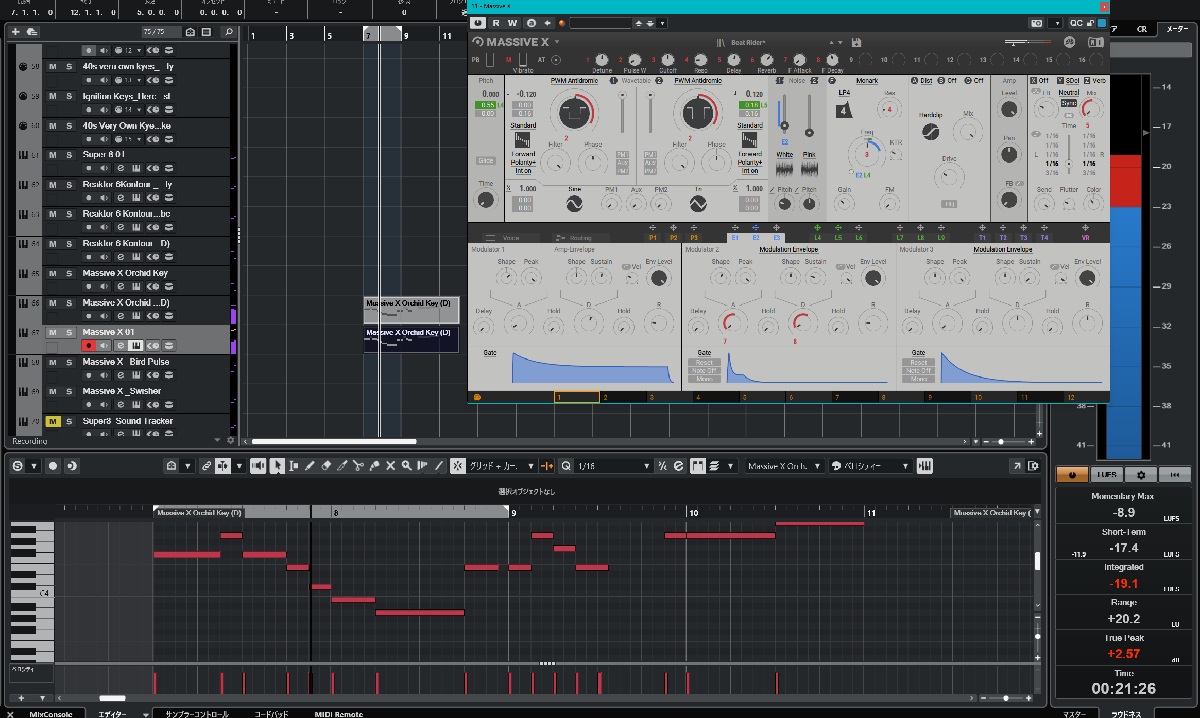Click the keyboard icon in editor toolbar
Viewport: 1200px width, 718px height.
(924, 466)
